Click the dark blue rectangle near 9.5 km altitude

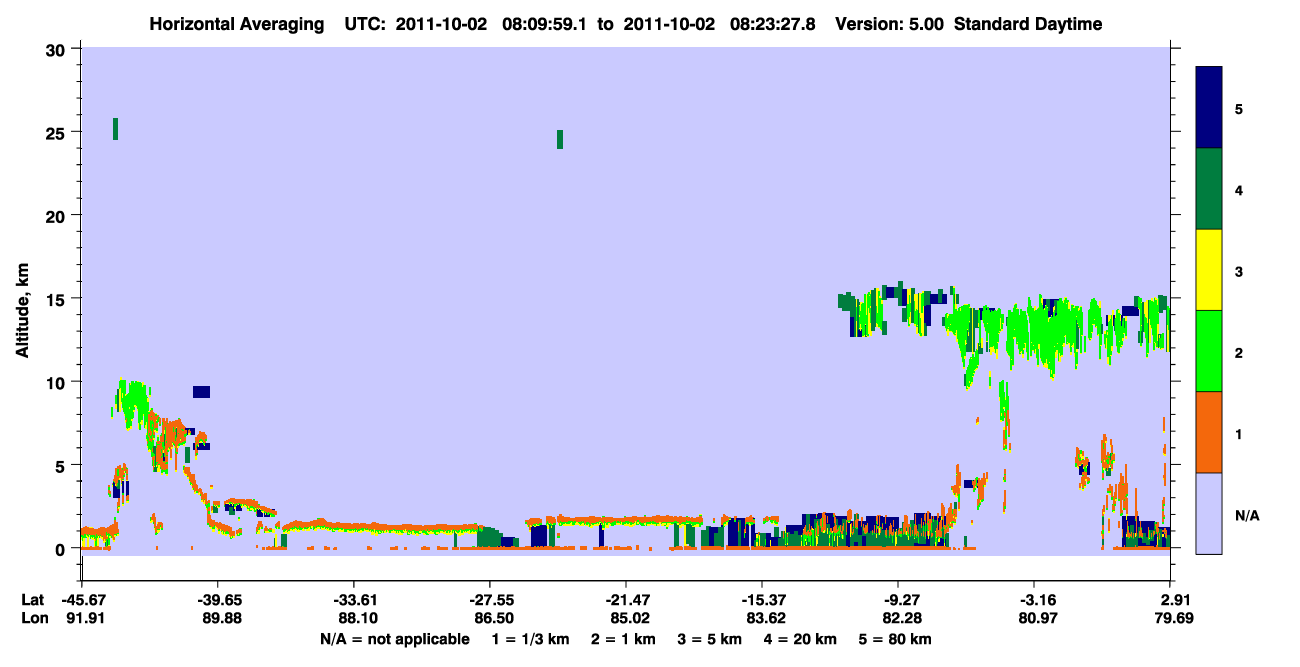click(201, 392)
